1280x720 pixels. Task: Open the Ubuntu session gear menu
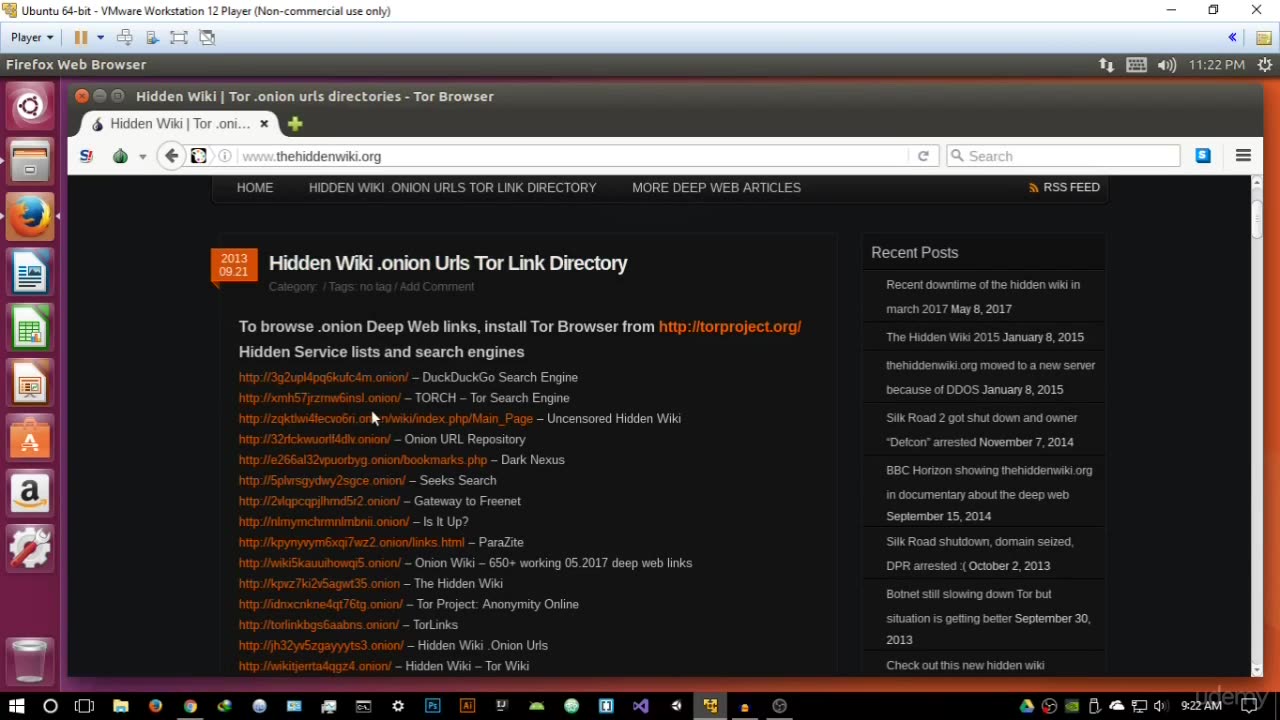(1264, 64)
